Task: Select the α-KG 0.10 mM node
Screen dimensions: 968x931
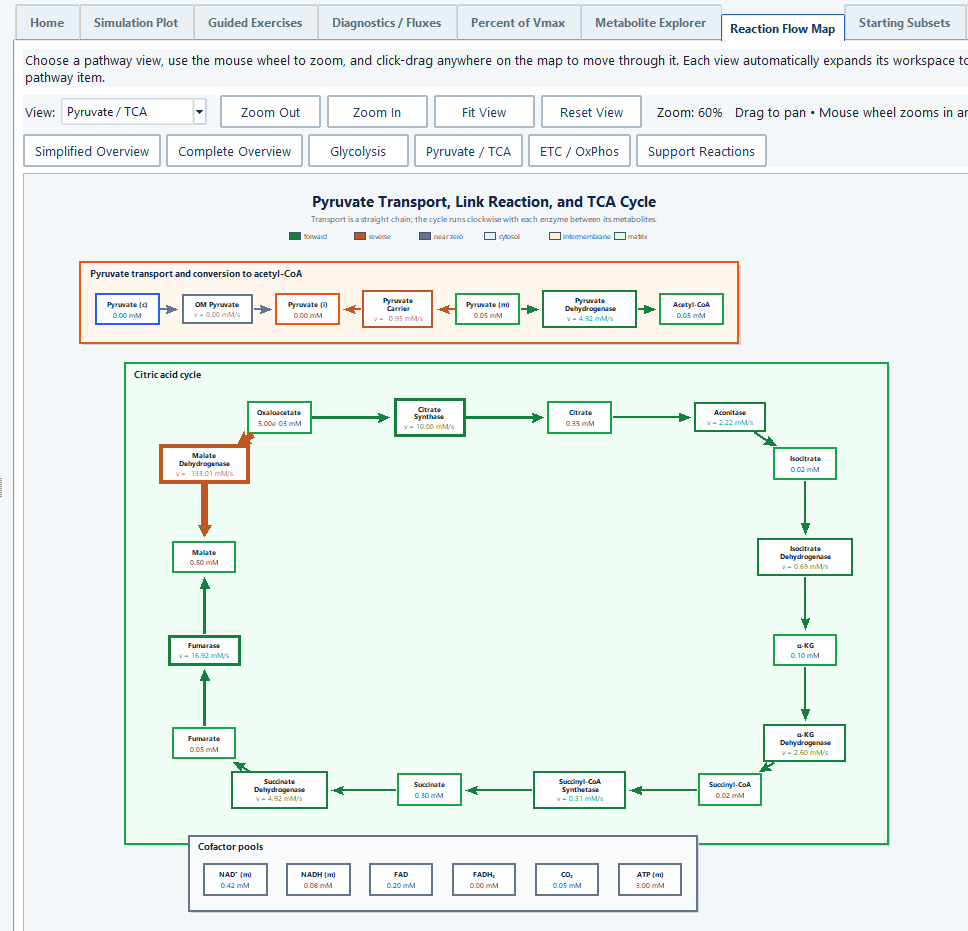Action: pos(805,650)
